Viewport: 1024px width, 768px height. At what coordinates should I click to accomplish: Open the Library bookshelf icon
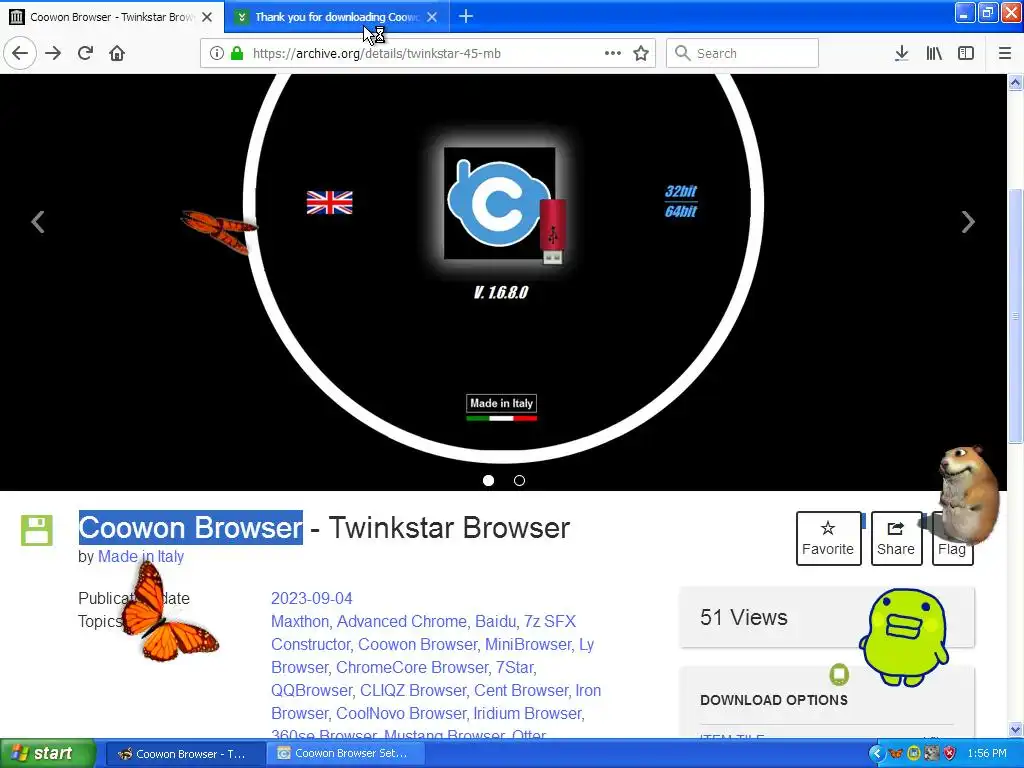point(934,53)
